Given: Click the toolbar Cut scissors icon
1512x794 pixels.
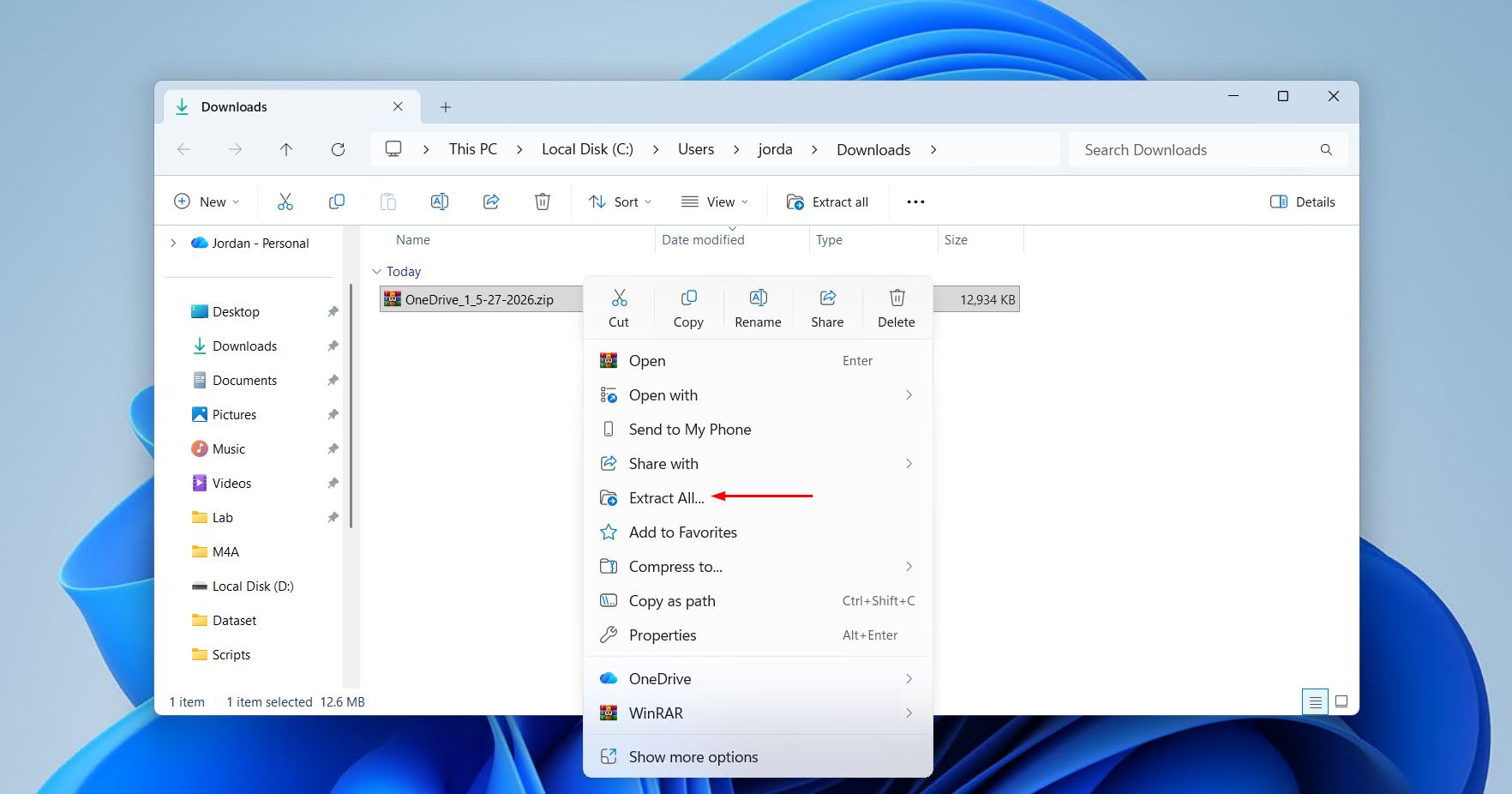Looking at the screenshot, I should click(x=285, y=202).
